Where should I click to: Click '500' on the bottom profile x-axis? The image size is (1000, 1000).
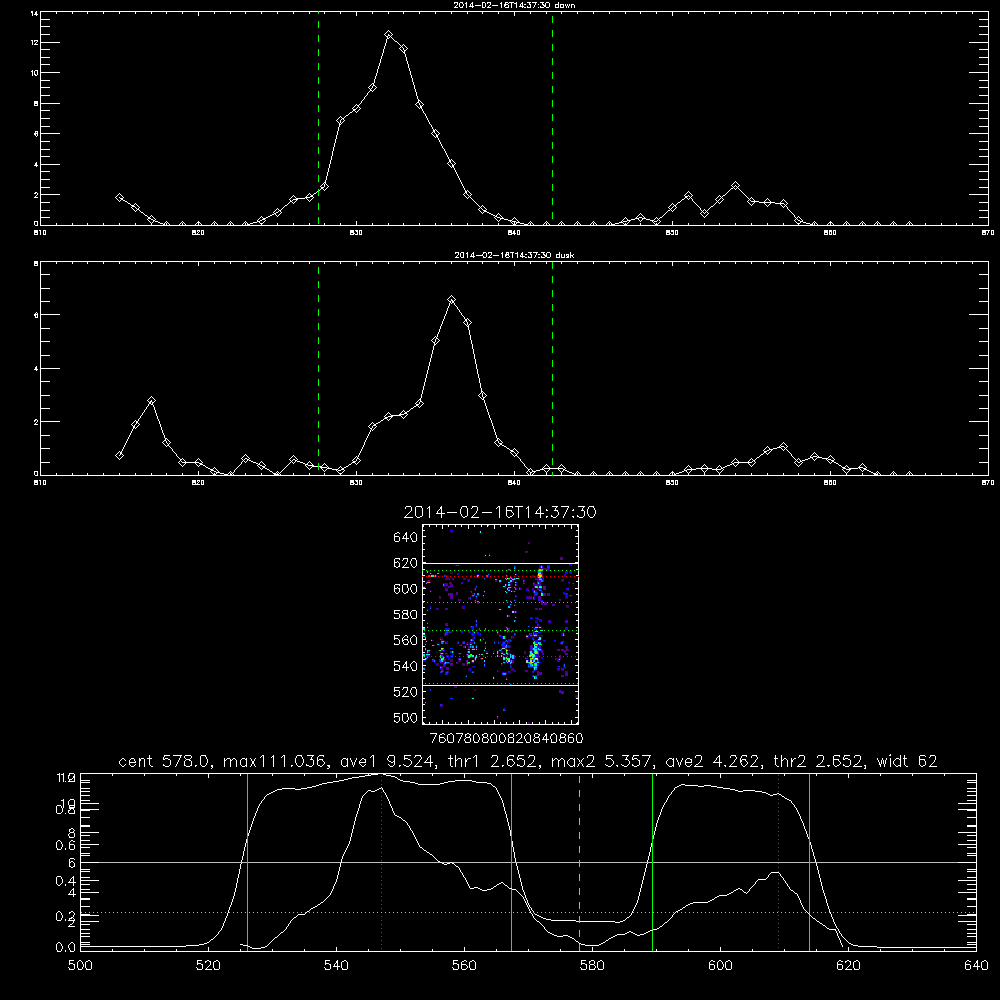80,966
